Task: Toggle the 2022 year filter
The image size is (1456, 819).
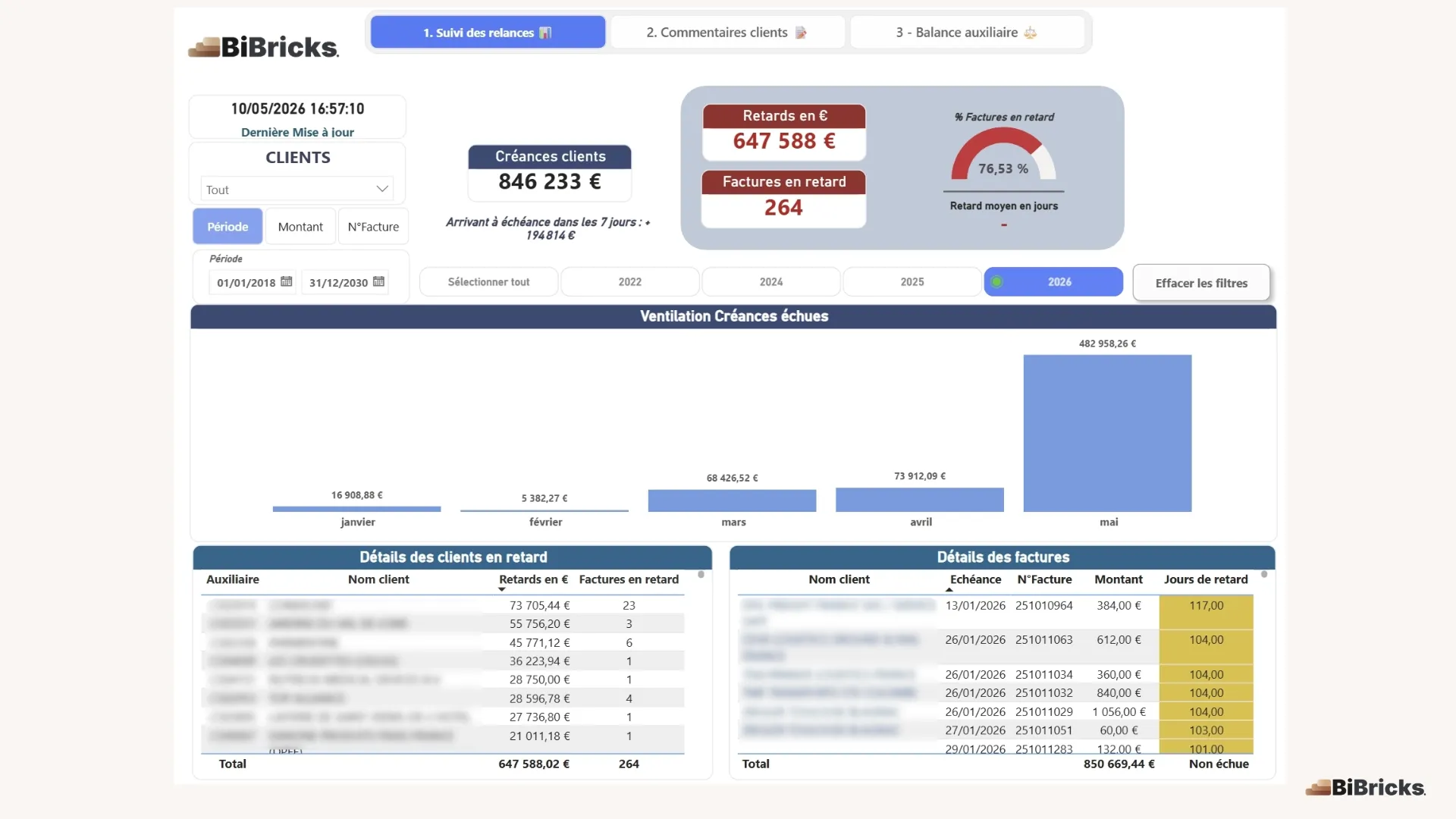Action: tap(629, 281)
